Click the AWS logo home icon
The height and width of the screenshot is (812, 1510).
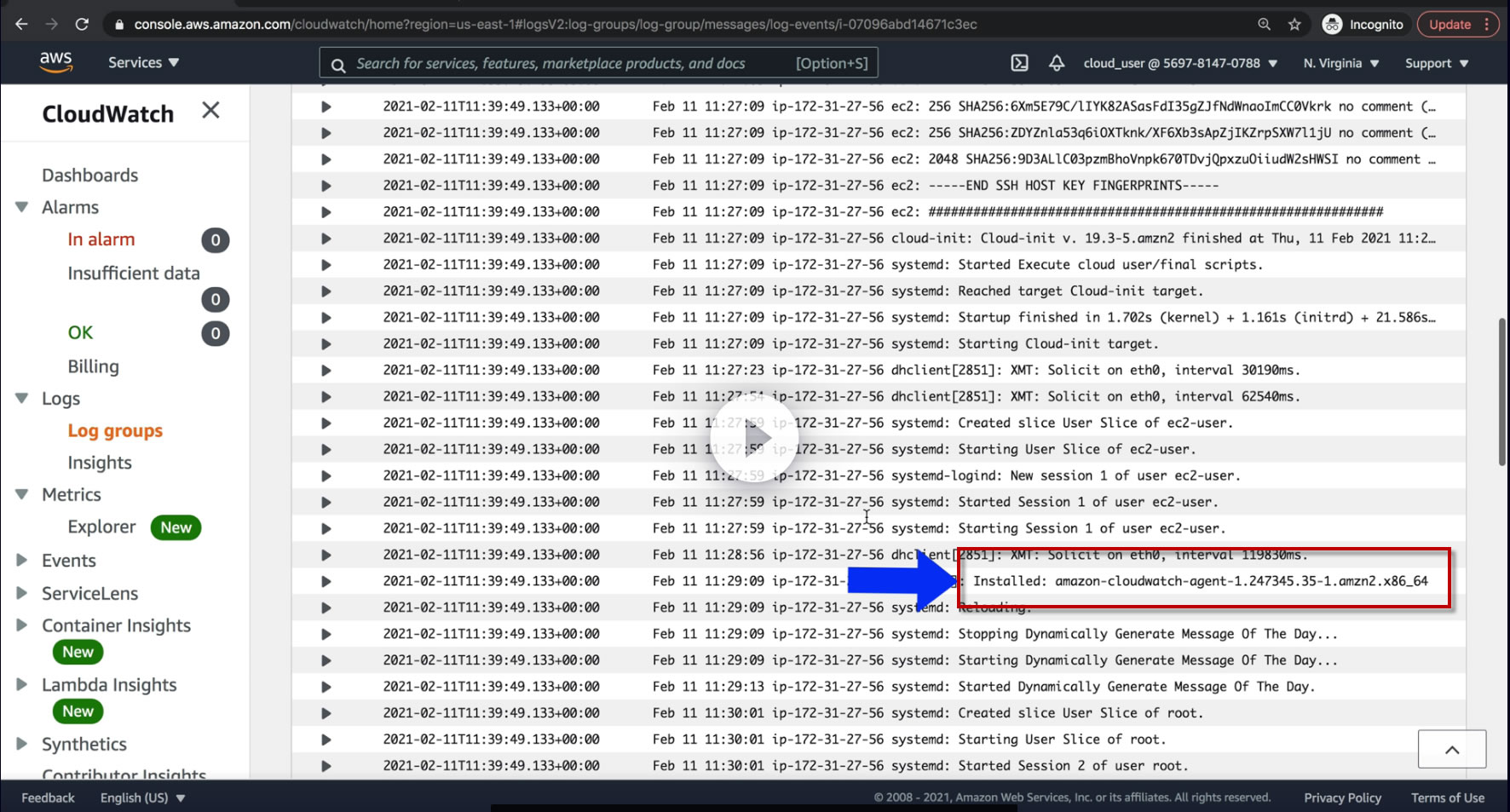(55, 62)
